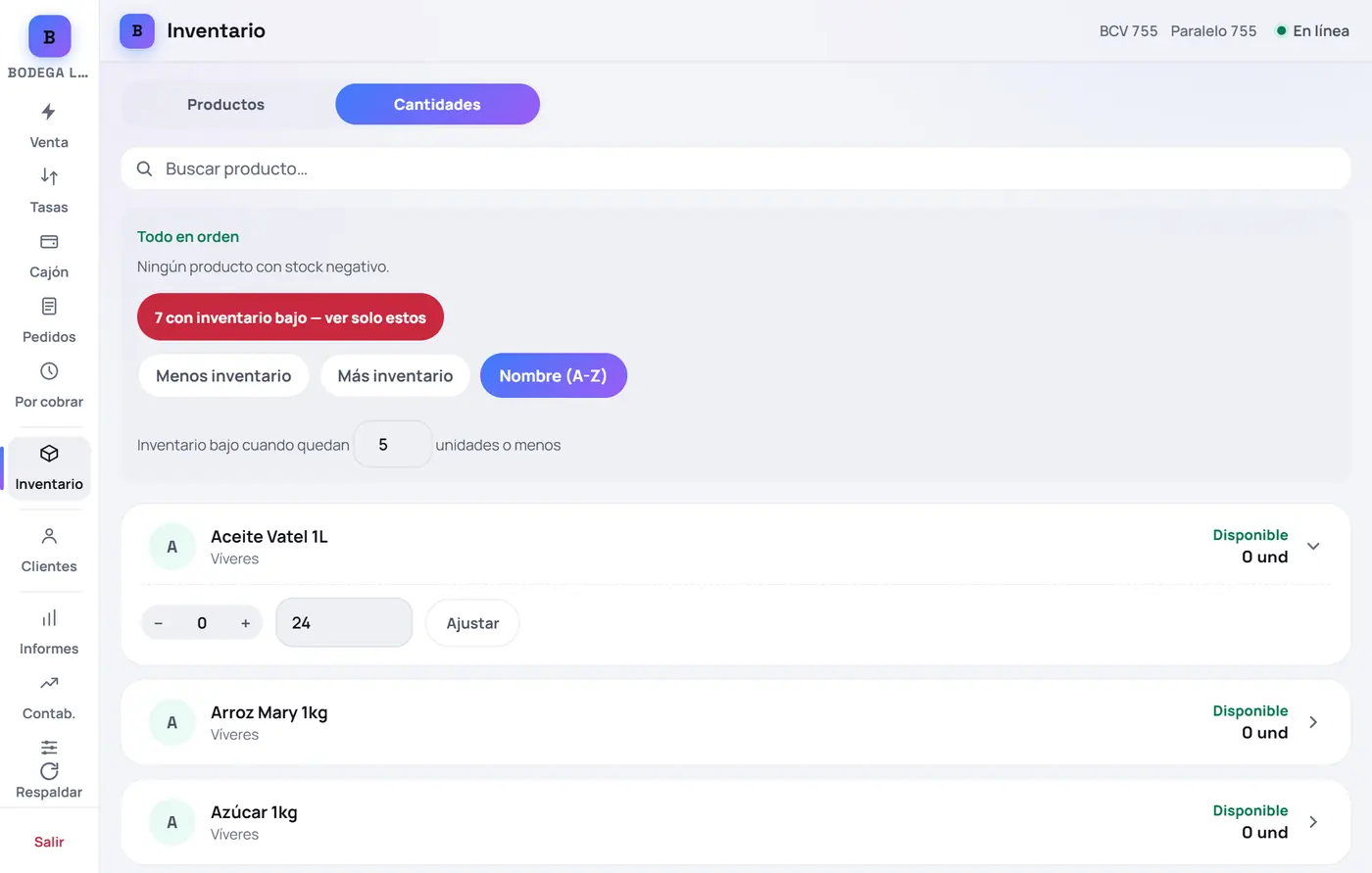Show only the 7 low-inventory products
1372x873 pixels.
[290, 317]
